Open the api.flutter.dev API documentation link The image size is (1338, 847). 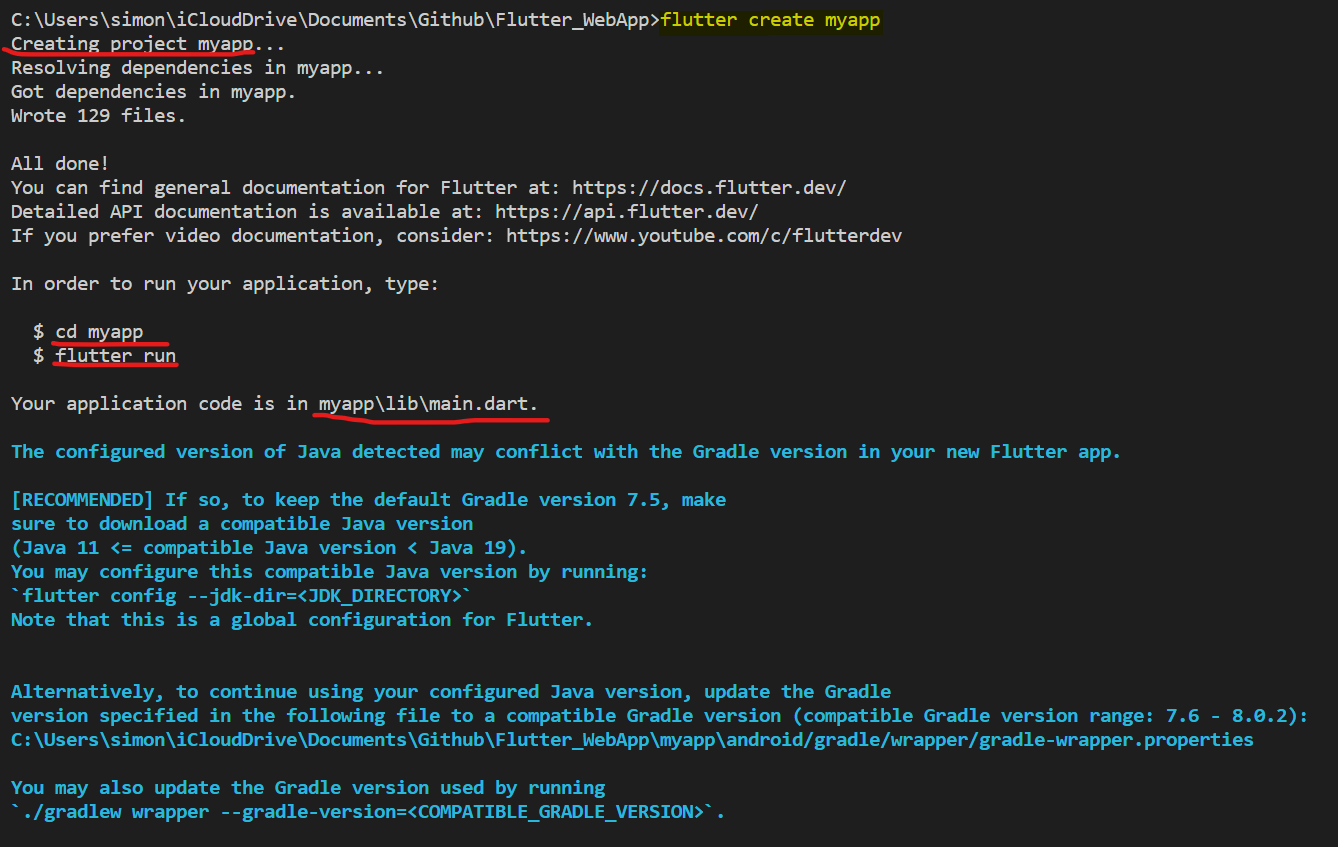pos(627,212)
